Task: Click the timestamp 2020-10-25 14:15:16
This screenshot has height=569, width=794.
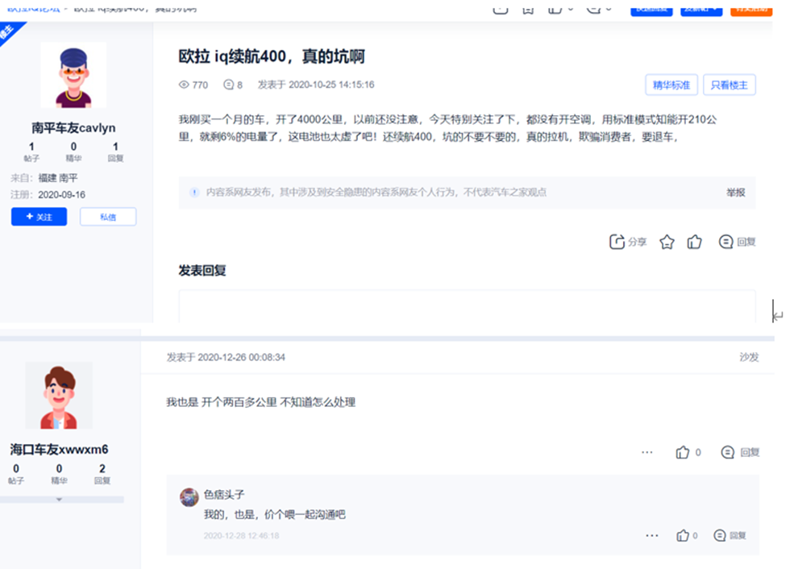Action: point(331,85)
